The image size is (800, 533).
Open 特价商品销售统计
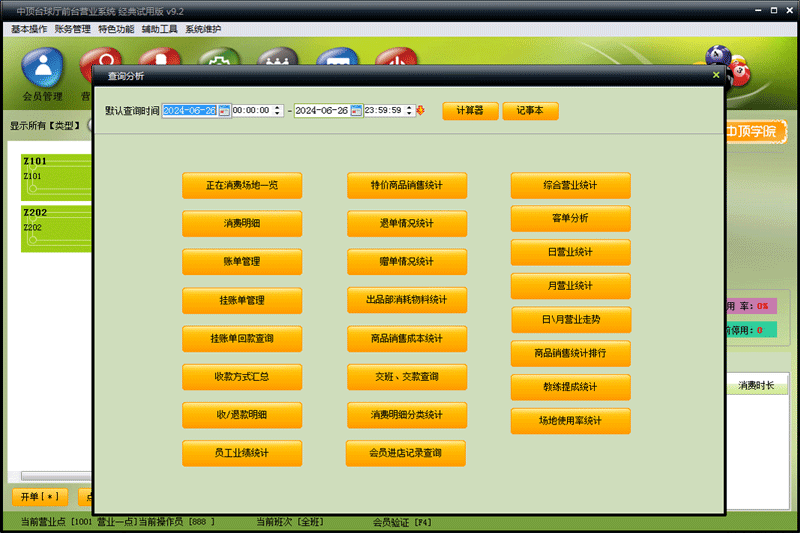(407, 185)
